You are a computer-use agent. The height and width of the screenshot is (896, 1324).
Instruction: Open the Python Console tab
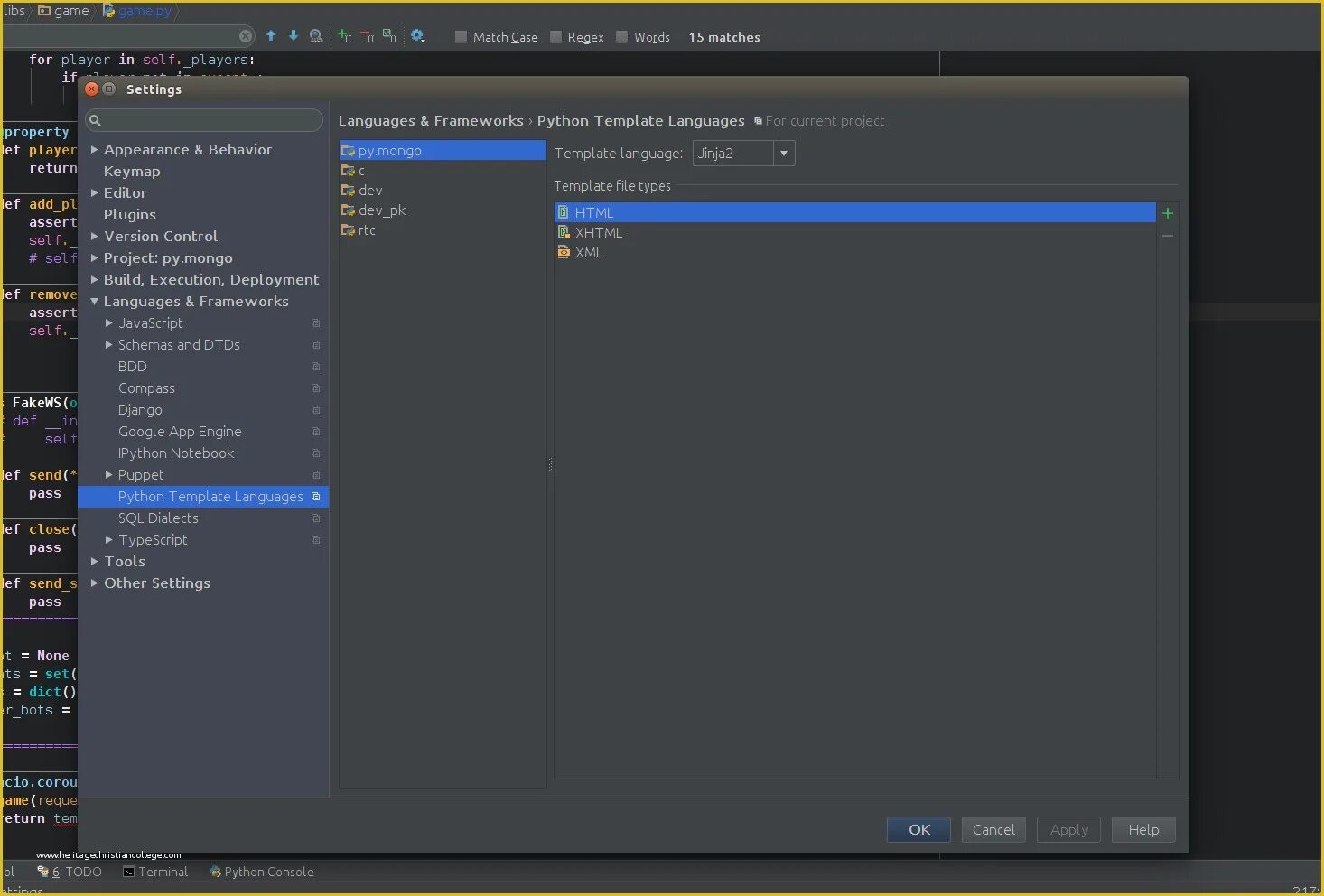[x=262, y=872]
